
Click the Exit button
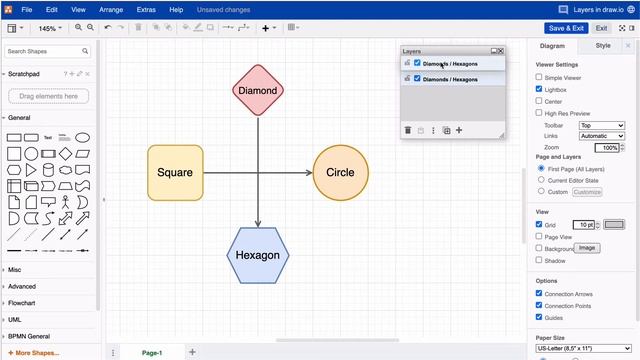[601, 28]
